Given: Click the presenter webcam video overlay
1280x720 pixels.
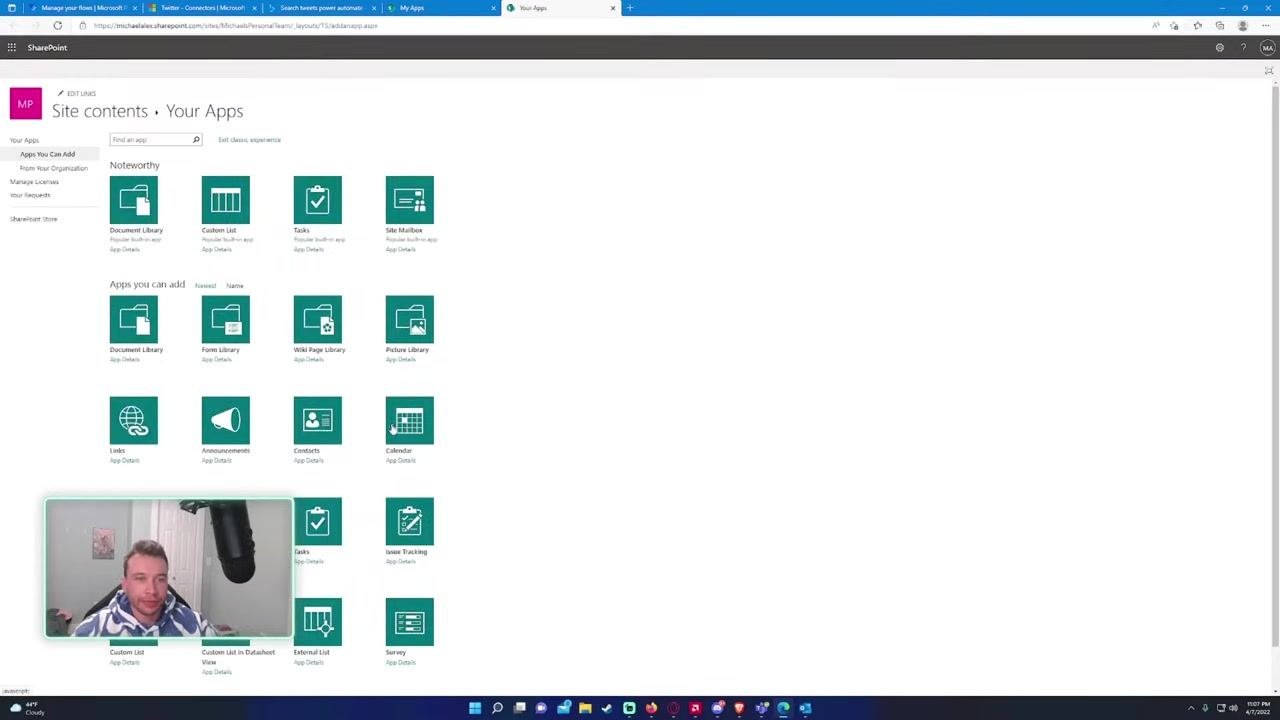Looking at the screenshot, I should click(169, 568).
